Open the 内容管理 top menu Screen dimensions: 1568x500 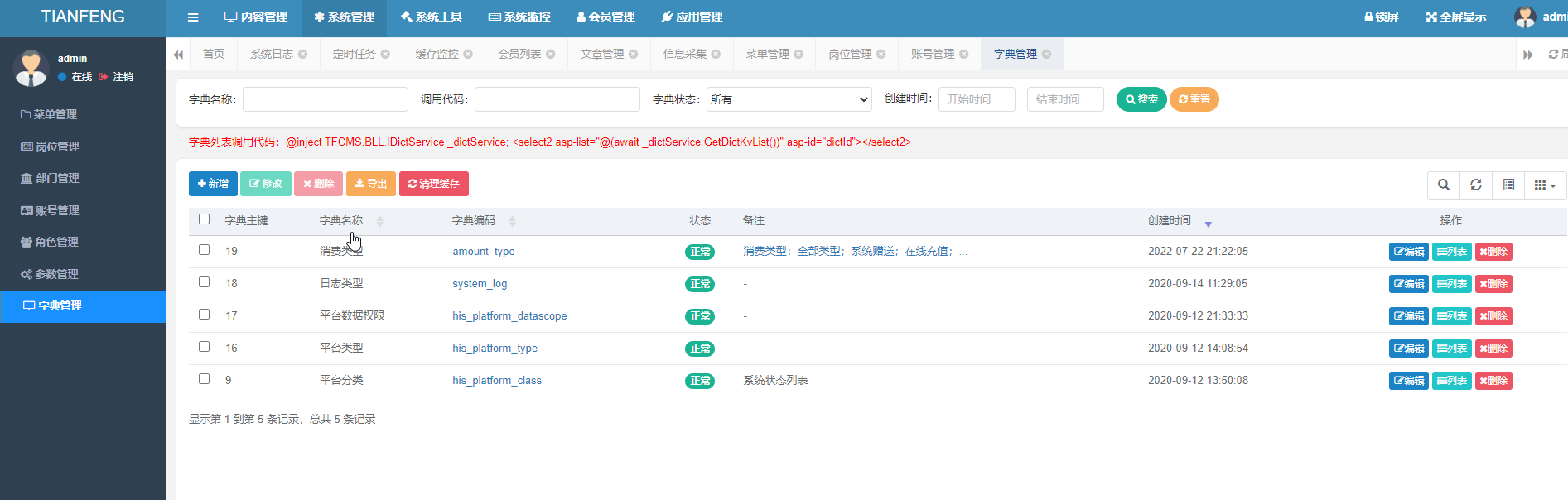tap(256, 17)
